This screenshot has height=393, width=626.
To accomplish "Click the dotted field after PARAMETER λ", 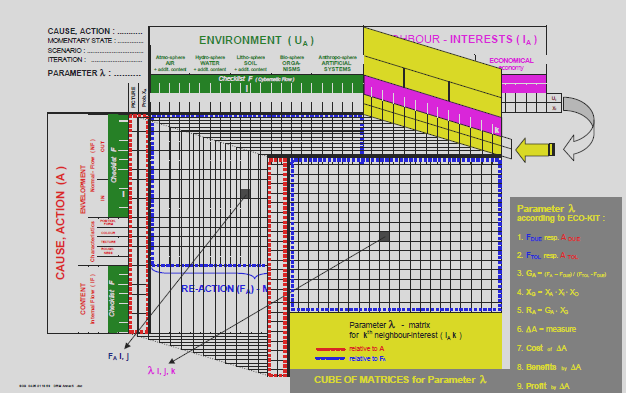I will [127, 74].
